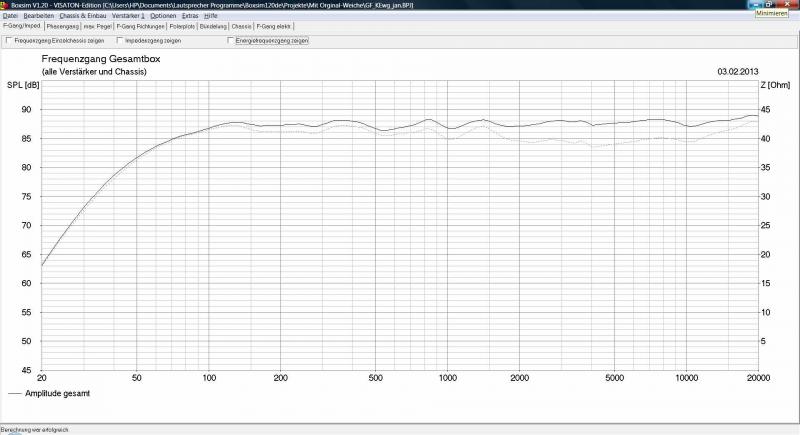Open the Extras menu

pos(190,16)
